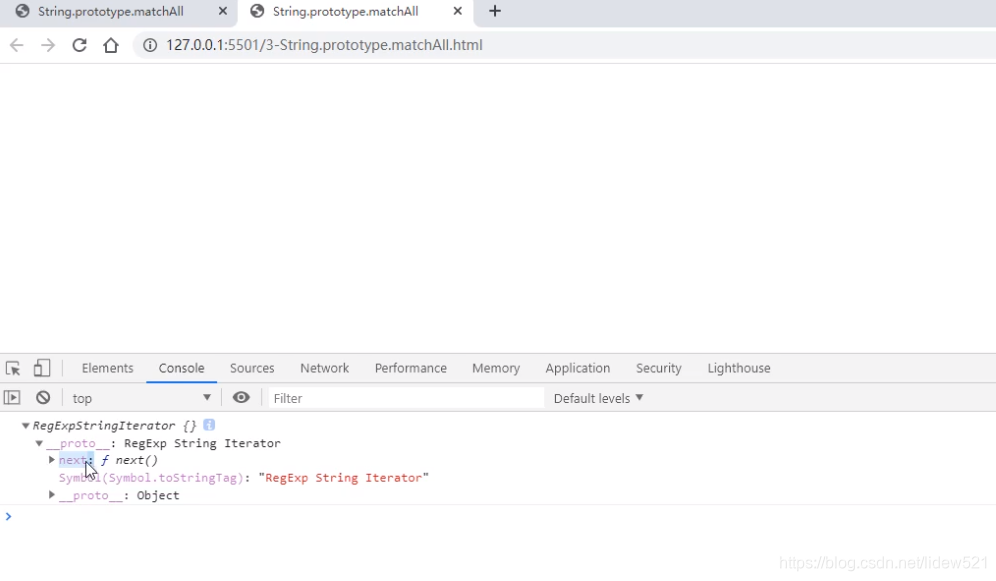This screenshot has height=581, width=996.
Task: Open the Default levels dropdown
Action: (x=598, y=398)
